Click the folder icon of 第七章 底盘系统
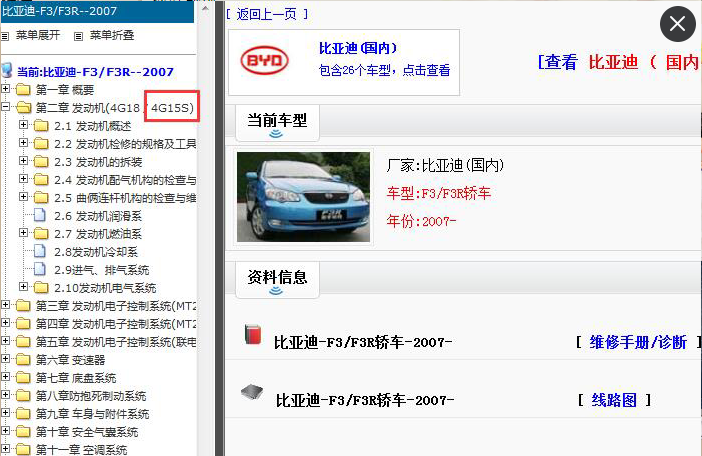This screenshot has height=456, width=702. click(x=23, y=377)
